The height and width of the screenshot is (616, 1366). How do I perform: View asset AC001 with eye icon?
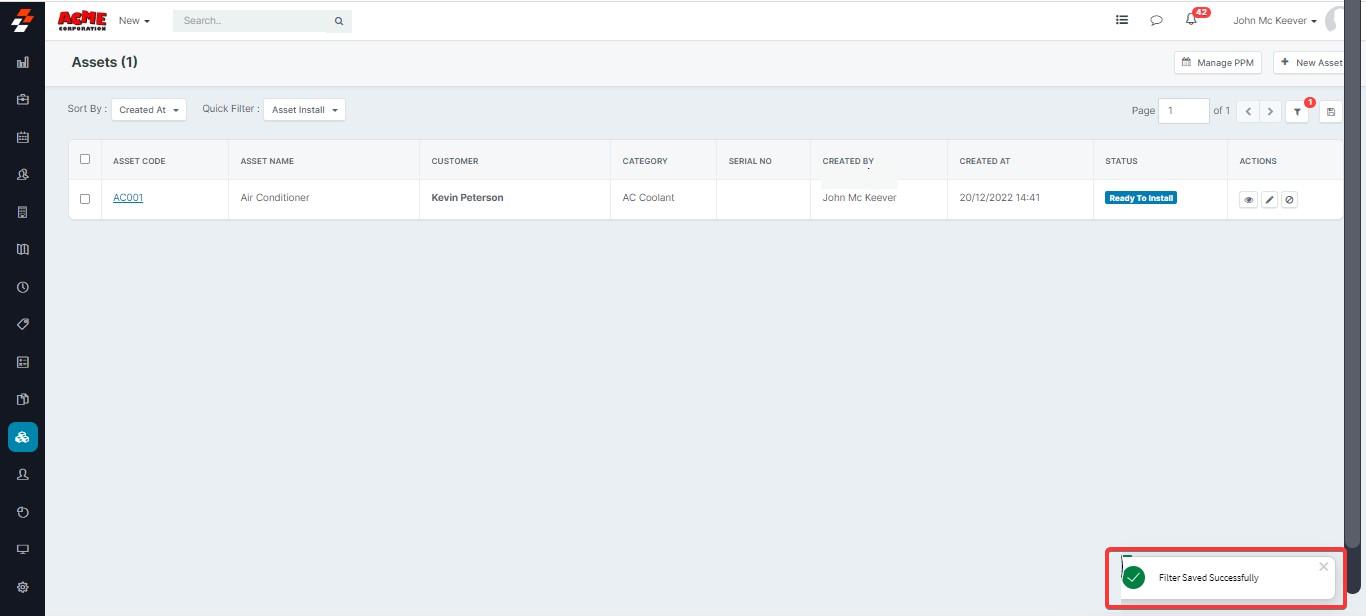pos(1248,200)
